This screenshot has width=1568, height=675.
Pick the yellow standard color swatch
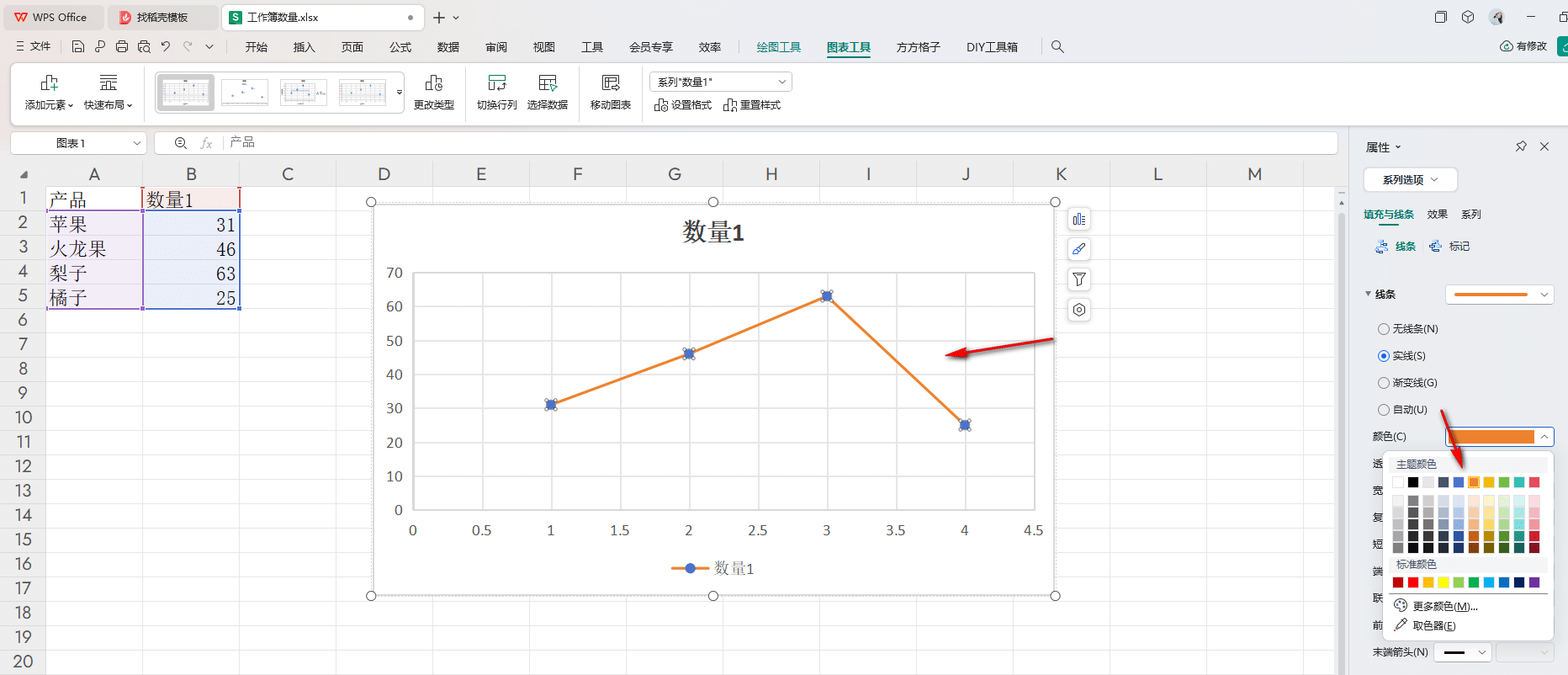tap(1444, 582)
